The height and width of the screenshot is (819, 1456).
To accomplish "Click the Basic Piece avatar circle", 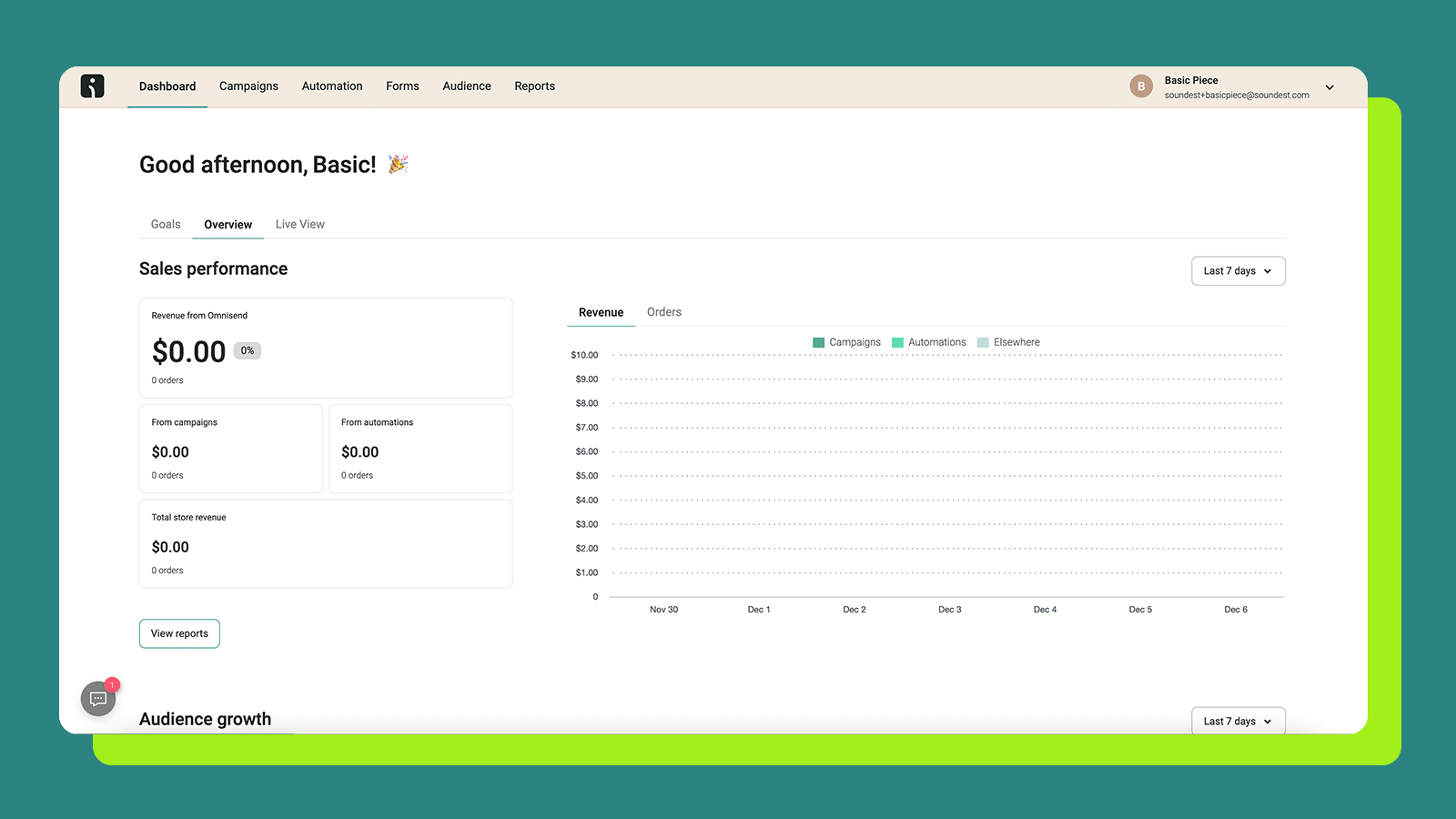I will coord(1141,86).
